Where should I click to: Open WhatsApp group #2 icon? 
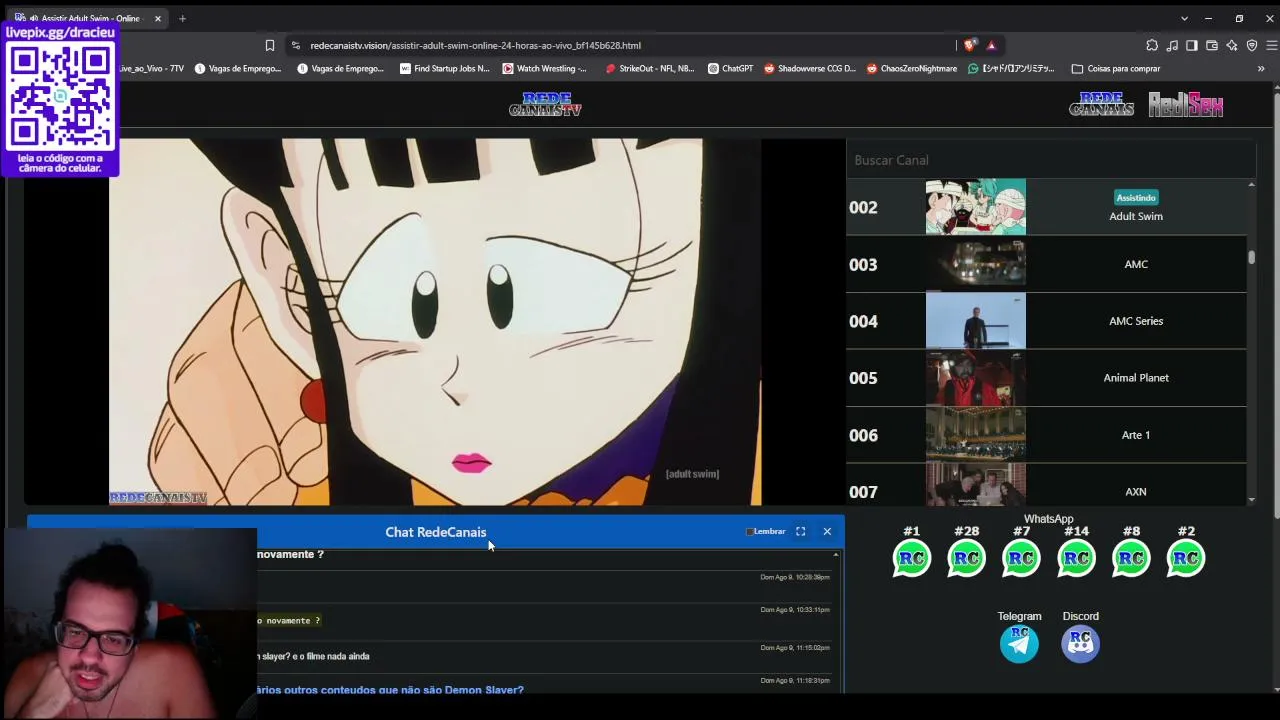[1186, 558]
